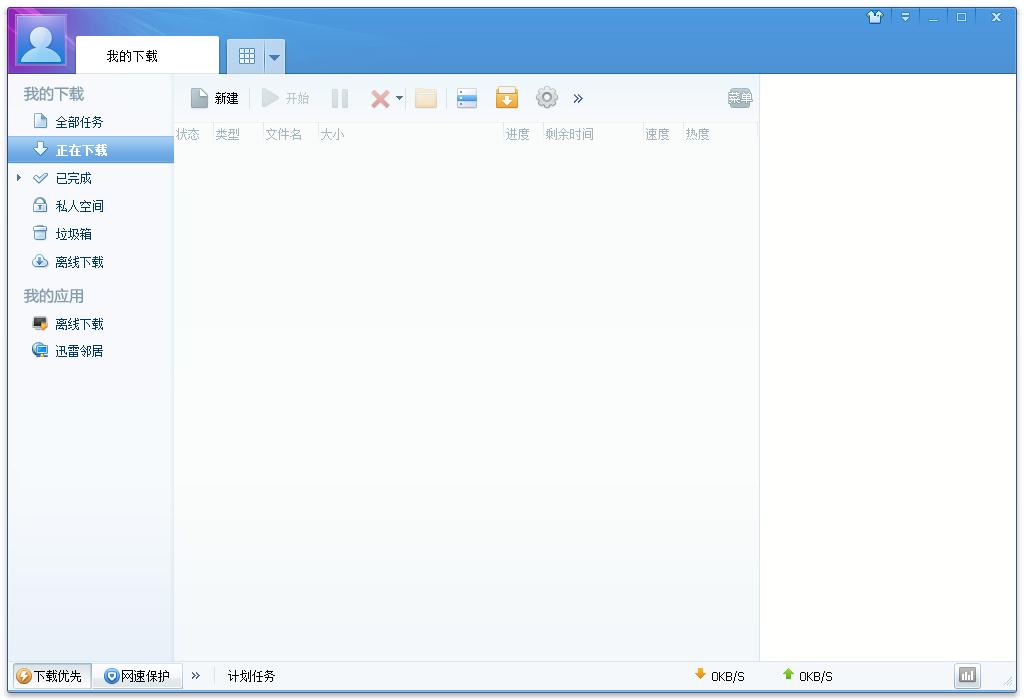
Task: Open settings via the gear icon
Action: (546, 98)
